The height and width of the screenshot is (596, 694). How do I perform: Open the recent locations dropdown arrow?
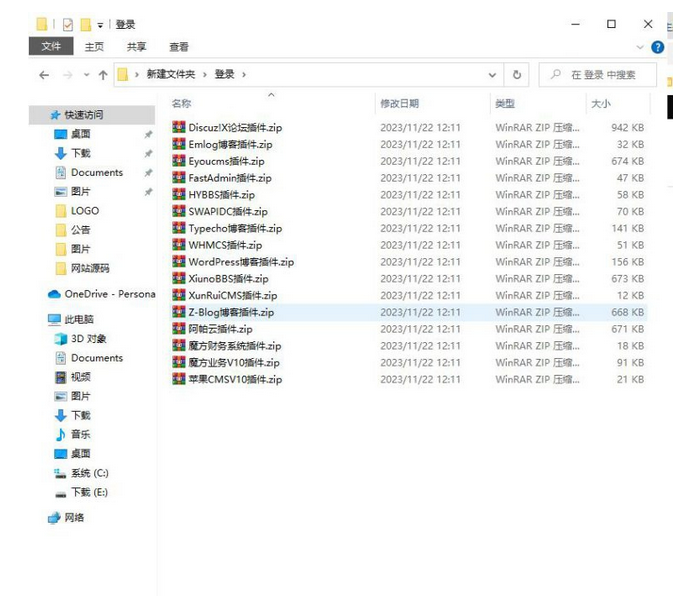coord(87,75)
